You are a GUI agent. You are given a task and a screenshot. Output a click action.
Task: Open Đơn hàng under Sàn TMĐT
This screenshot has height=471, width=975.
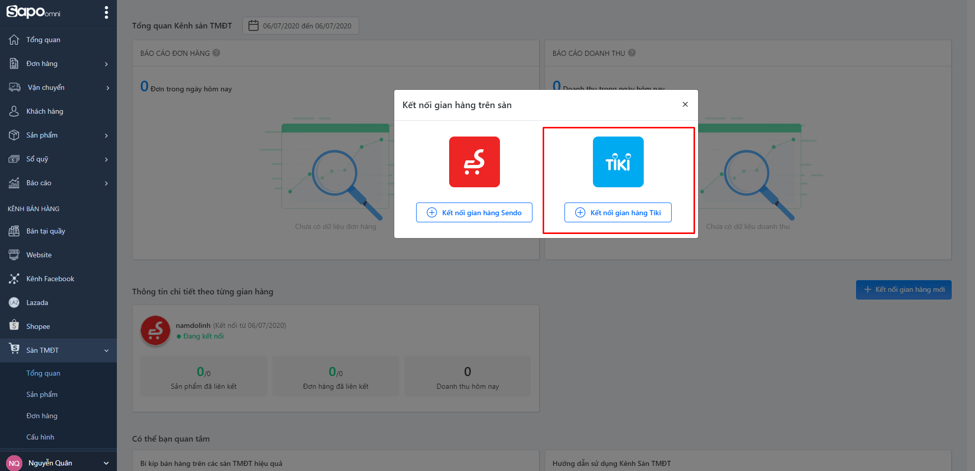pos(42,416)
